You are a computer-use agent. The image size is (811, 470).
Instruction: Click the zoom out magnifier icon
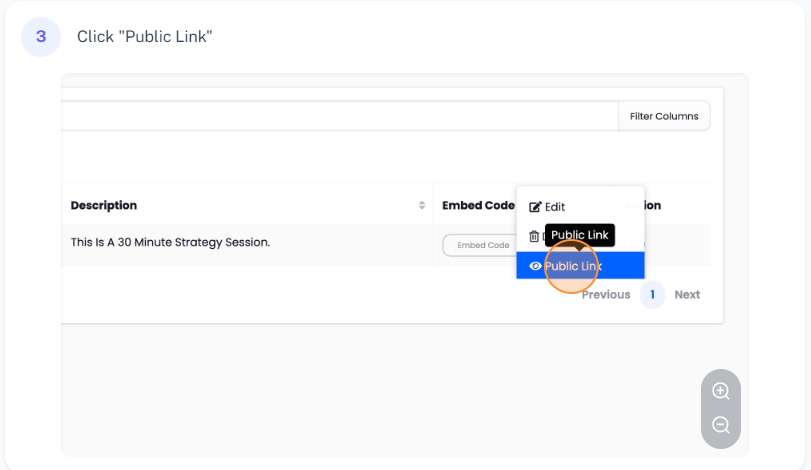coord(721,425)
